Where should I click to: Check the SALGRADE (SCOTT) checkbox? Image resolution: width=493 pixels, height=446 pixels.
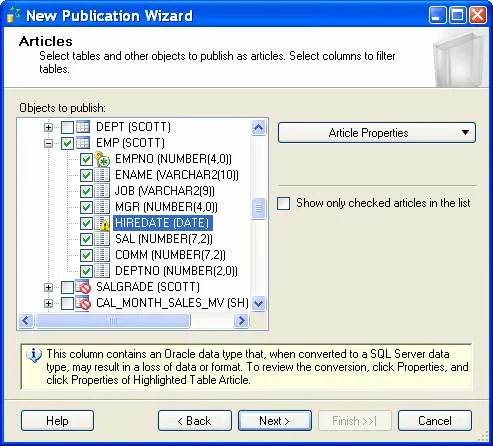[x=67, y=287]
